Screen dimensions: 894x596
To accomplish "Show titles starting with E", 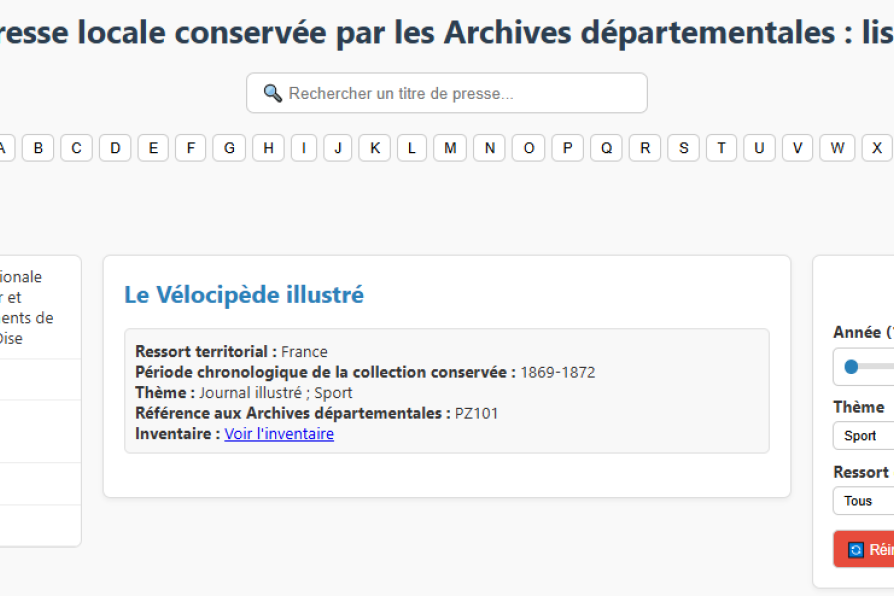I will pos(153,148).
